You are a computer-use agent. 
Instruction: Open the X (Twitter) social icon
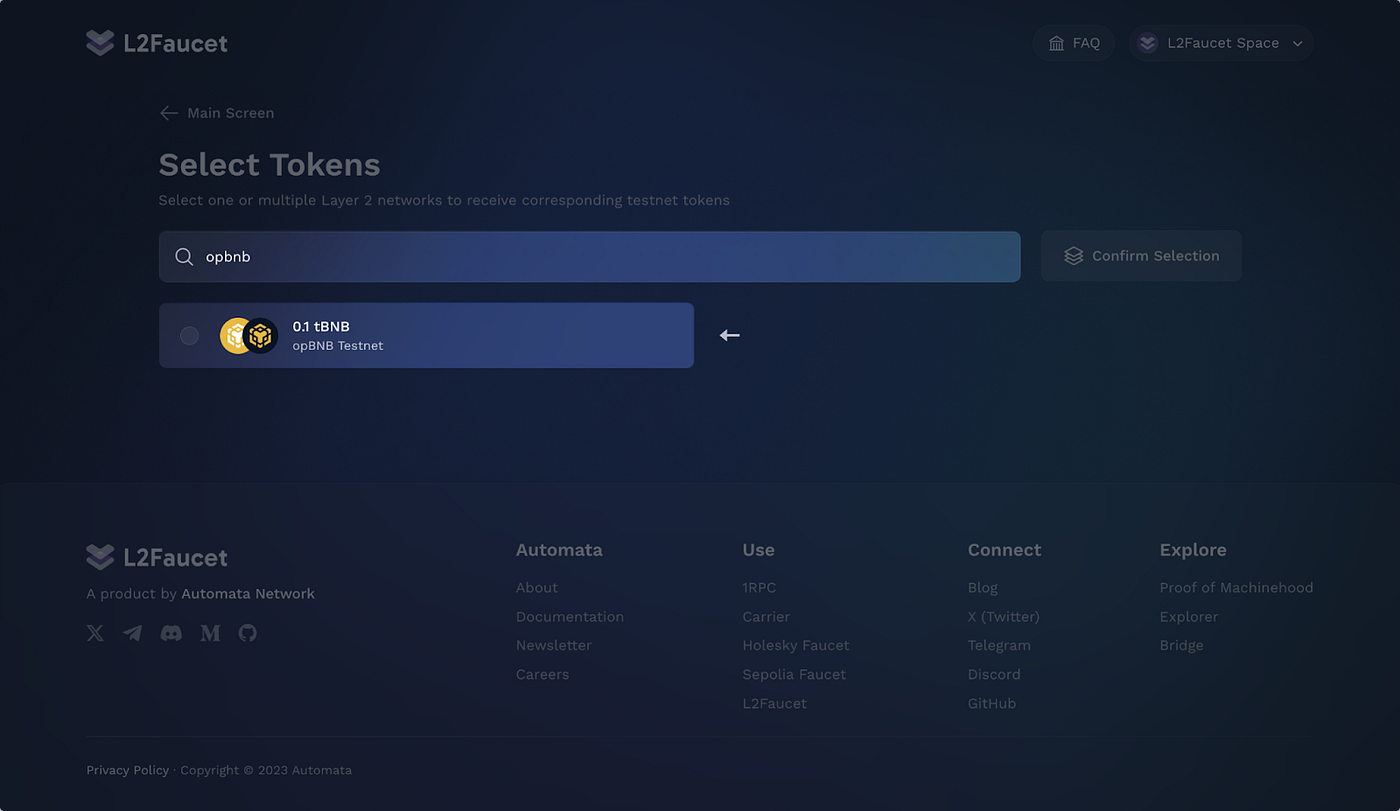pyautogui.click(x=95, y=633)
